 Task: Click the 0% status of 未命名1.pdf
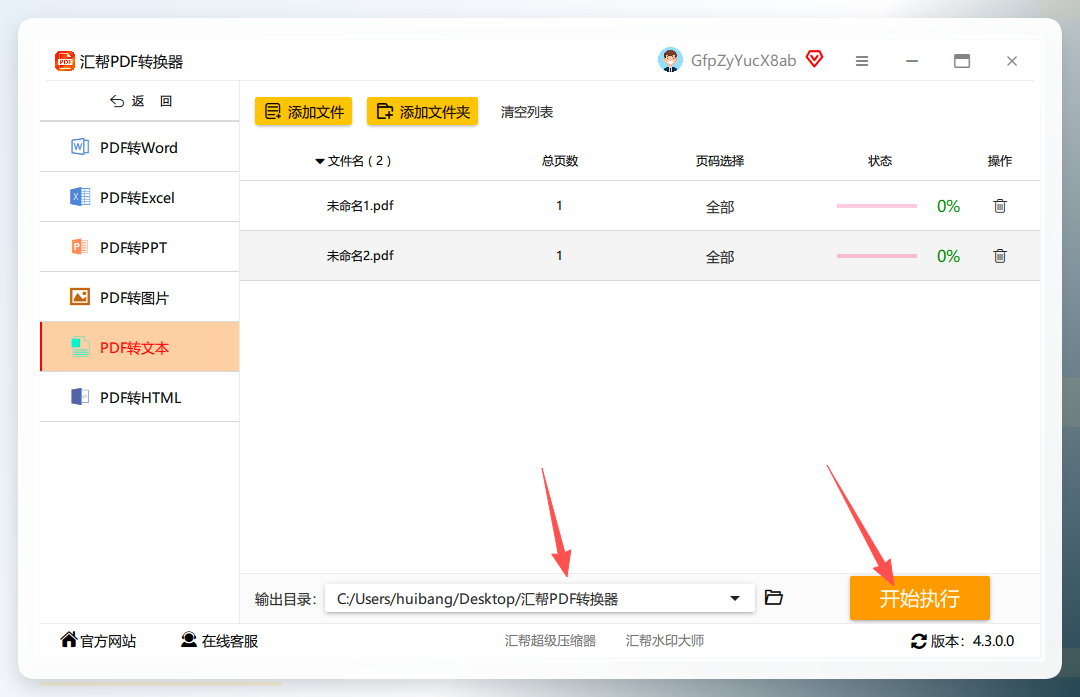(948, 206)
